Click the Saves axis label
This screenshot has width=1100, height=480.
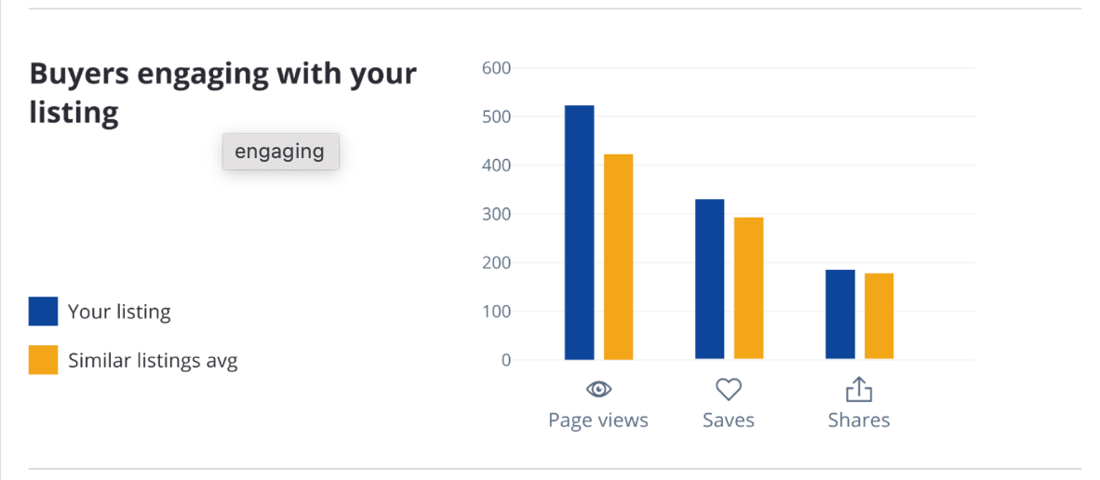(x=728, y=420)
